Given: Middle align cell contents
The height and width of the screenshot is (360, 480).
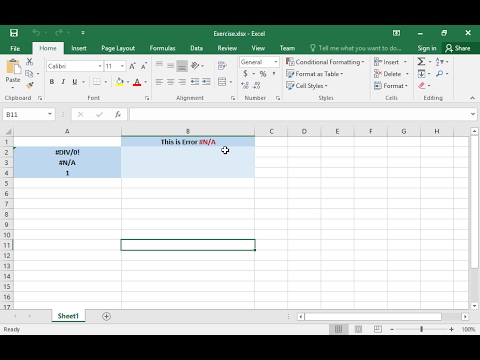Looking at the screenshot, I should click(171, 66).
